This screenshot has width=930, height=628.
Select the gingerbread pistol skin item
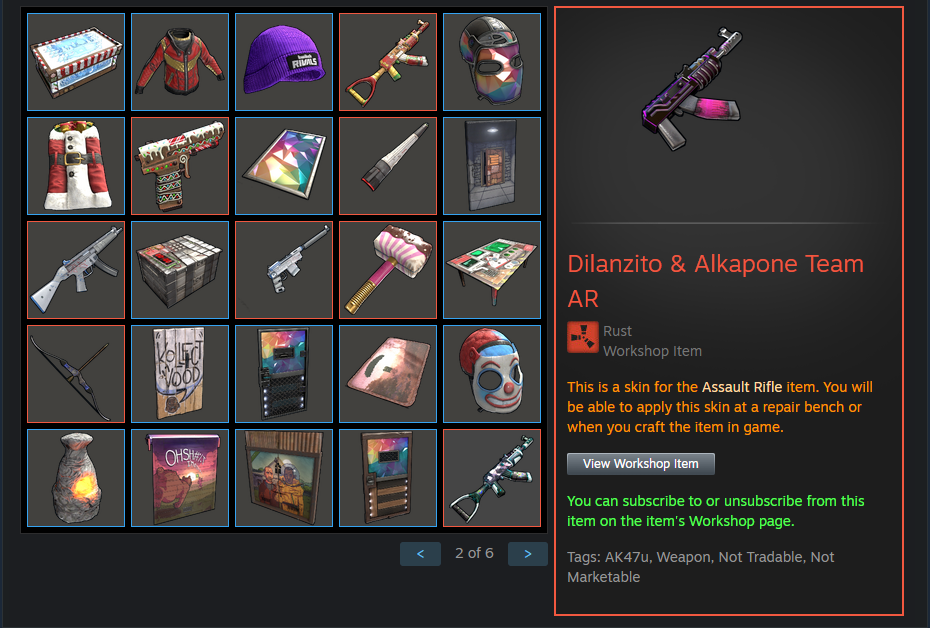click(x=180, y=166)
